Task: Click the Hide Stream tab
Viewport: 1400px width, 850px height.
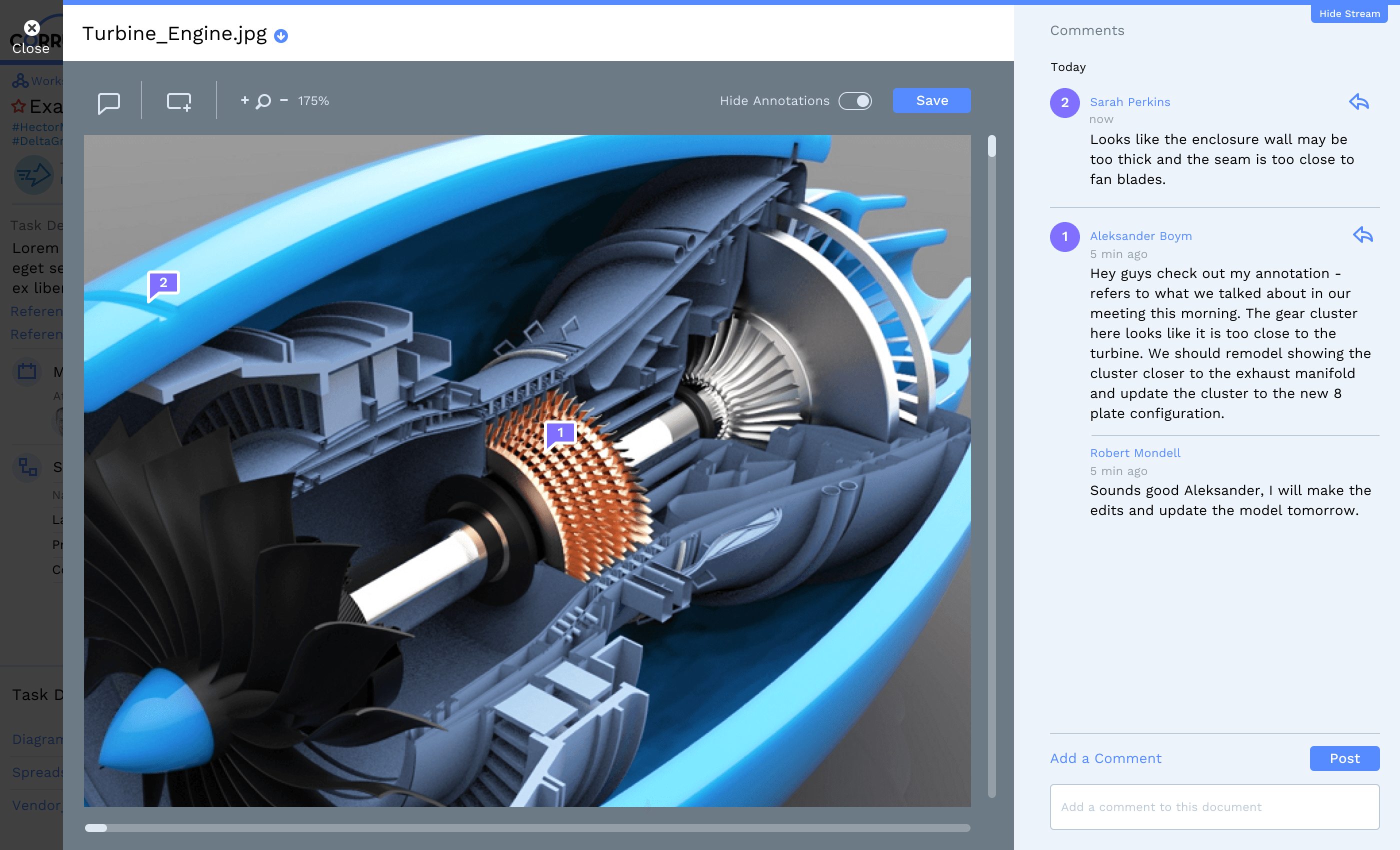Action: pyautogui.click(x=1349, y=13)
